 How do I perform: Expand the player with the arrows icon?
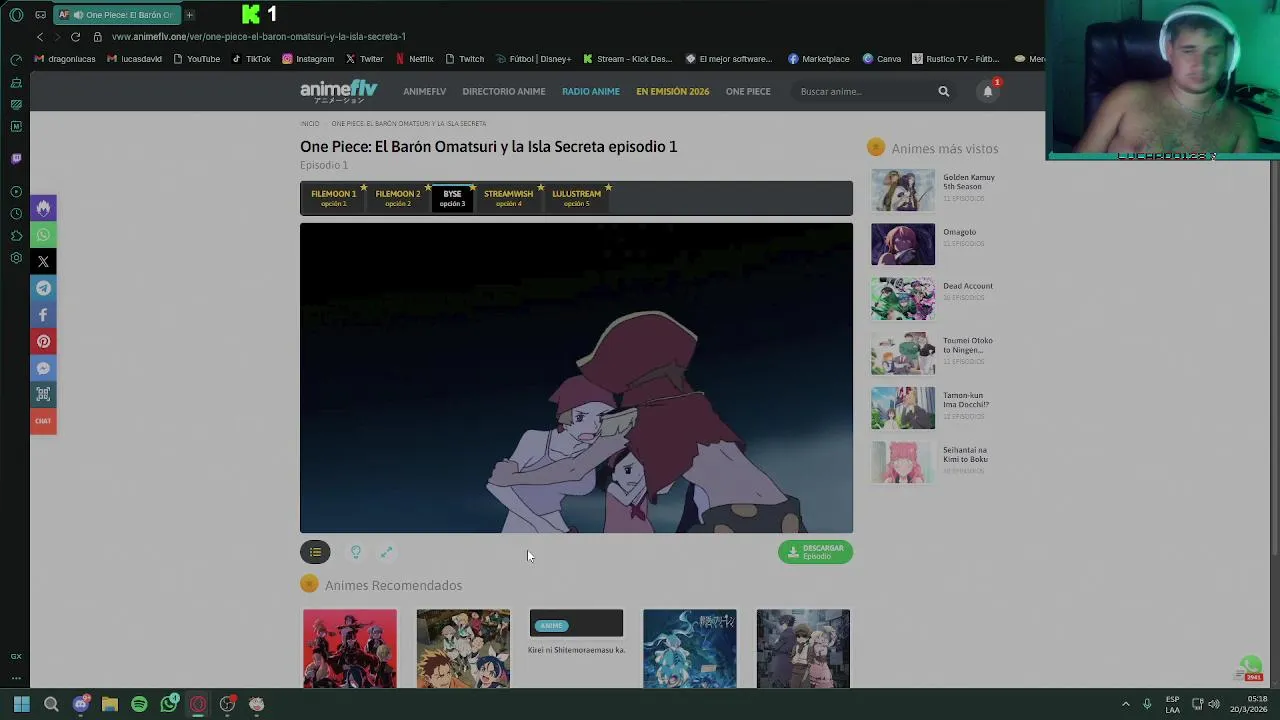tap(386, 552)
